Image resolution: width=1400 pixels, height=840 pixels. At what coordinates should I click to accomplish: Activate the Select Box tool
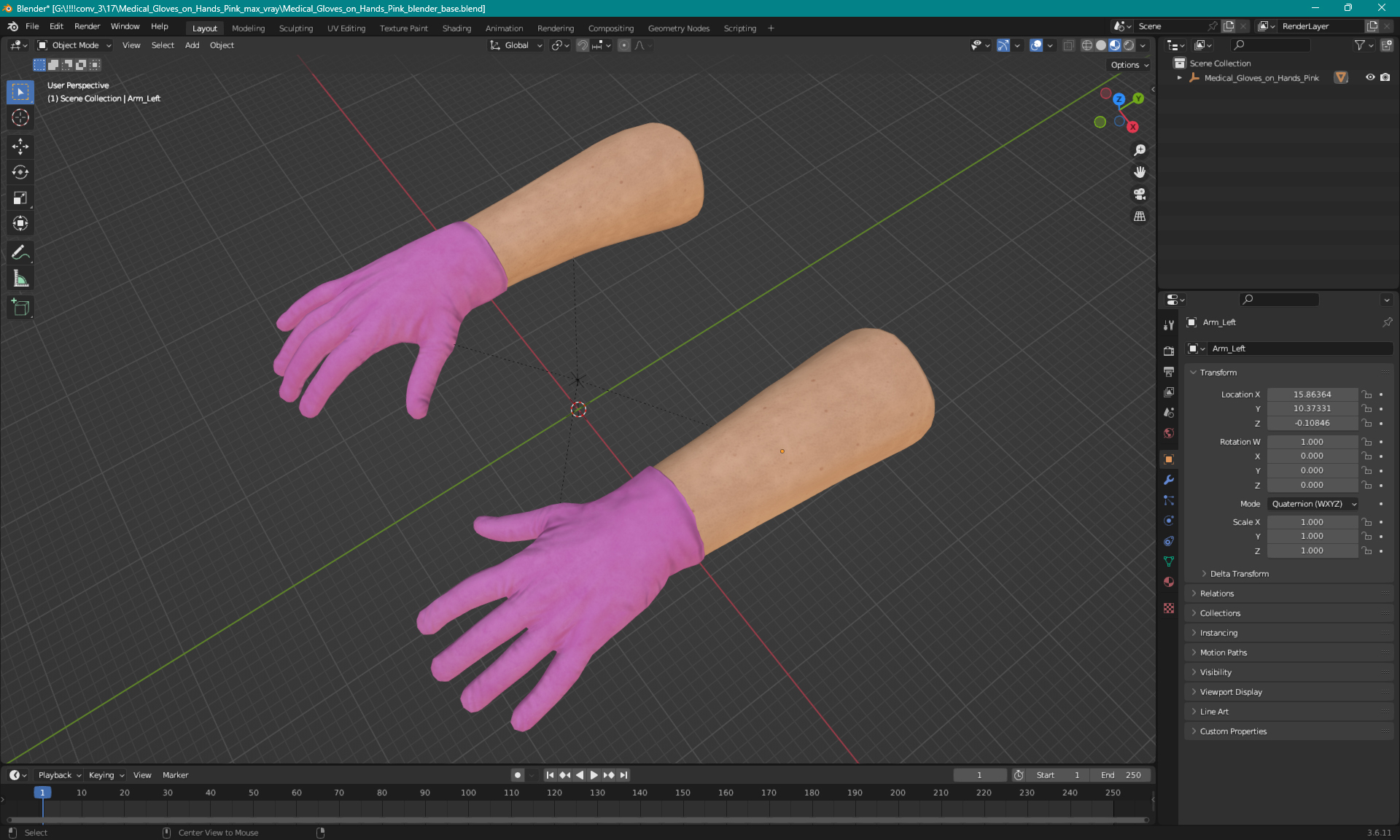click(20, 92)
